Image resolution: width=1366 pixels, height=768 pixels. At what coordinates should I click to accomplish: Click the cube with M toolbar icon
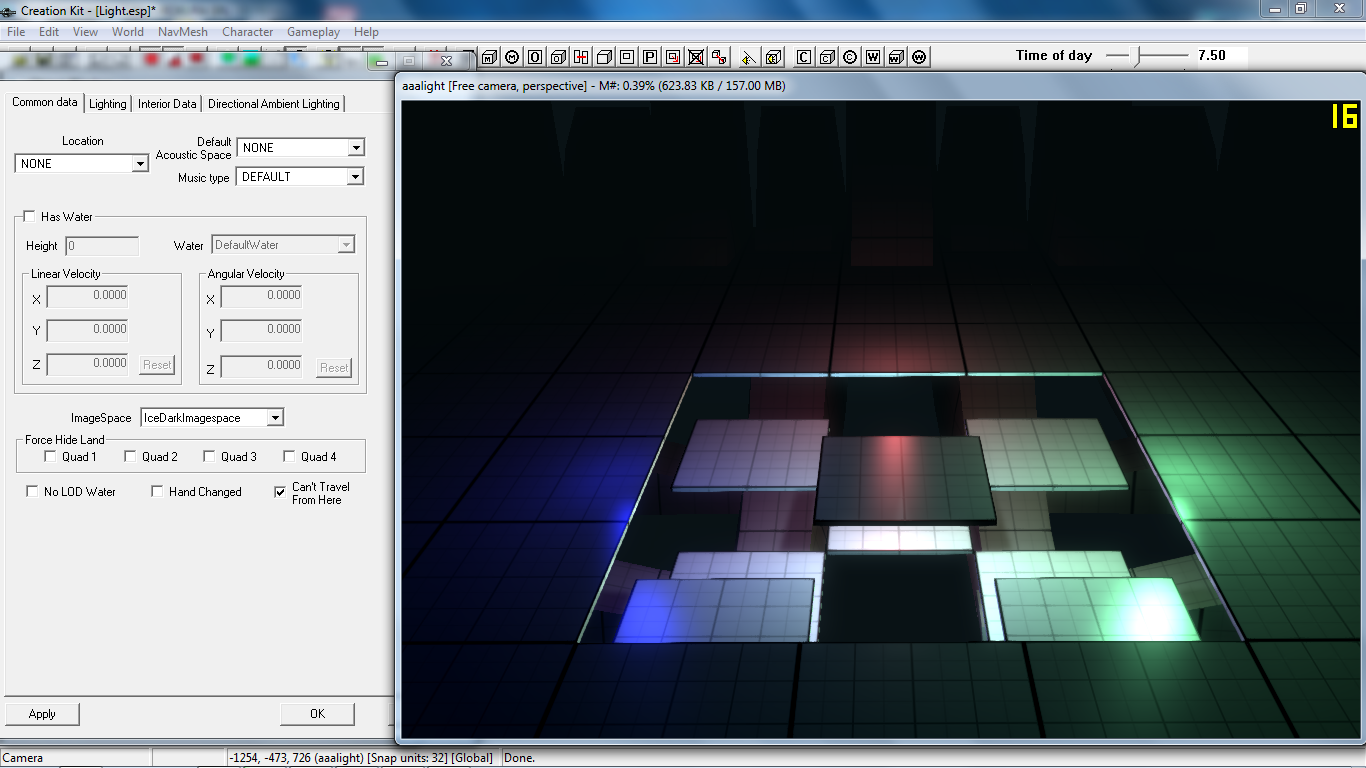pos(489,57)
